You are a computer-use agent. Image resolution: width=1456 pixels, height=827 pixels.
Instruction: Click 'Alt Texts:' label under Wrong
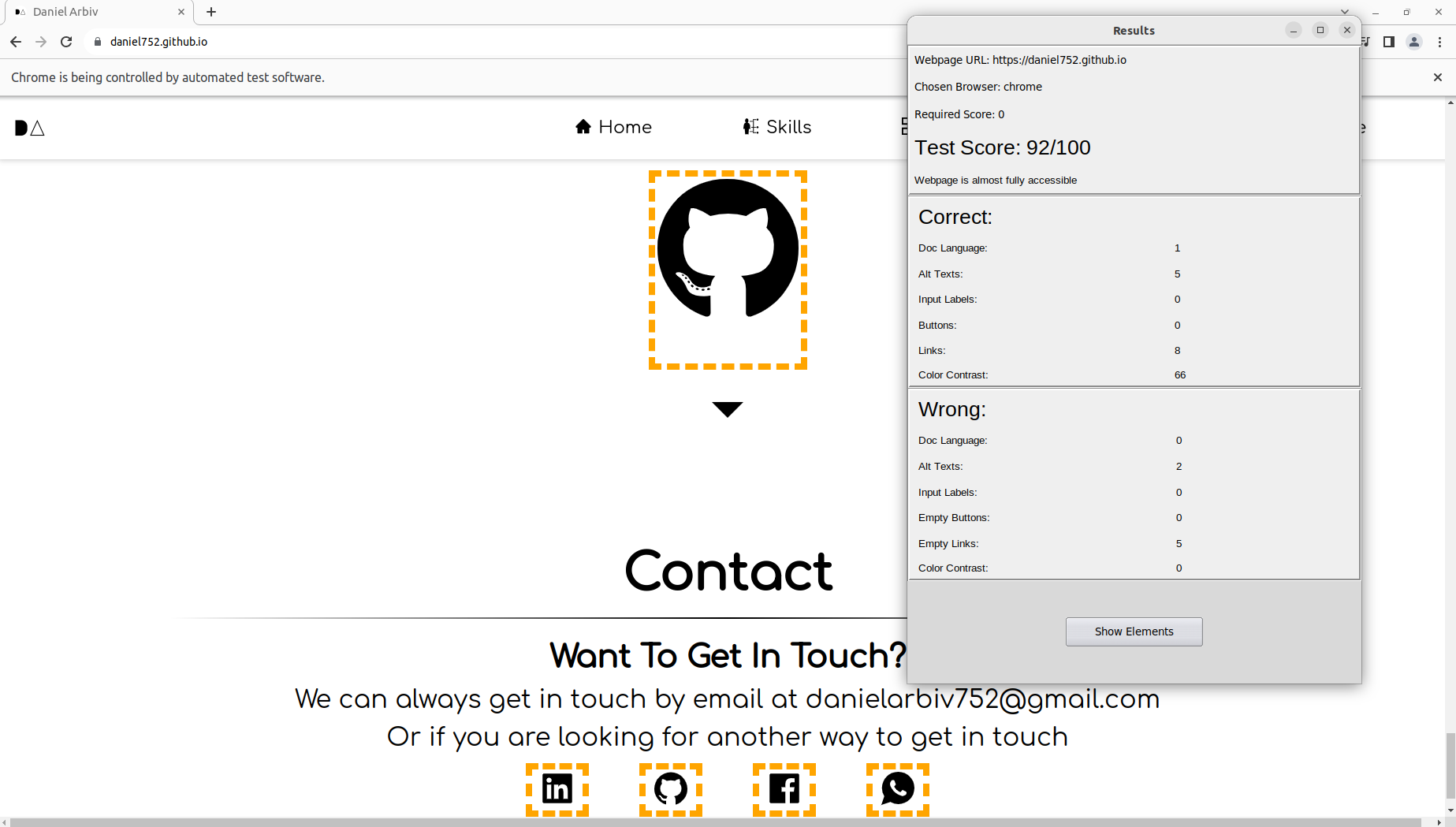pos(940,467)
